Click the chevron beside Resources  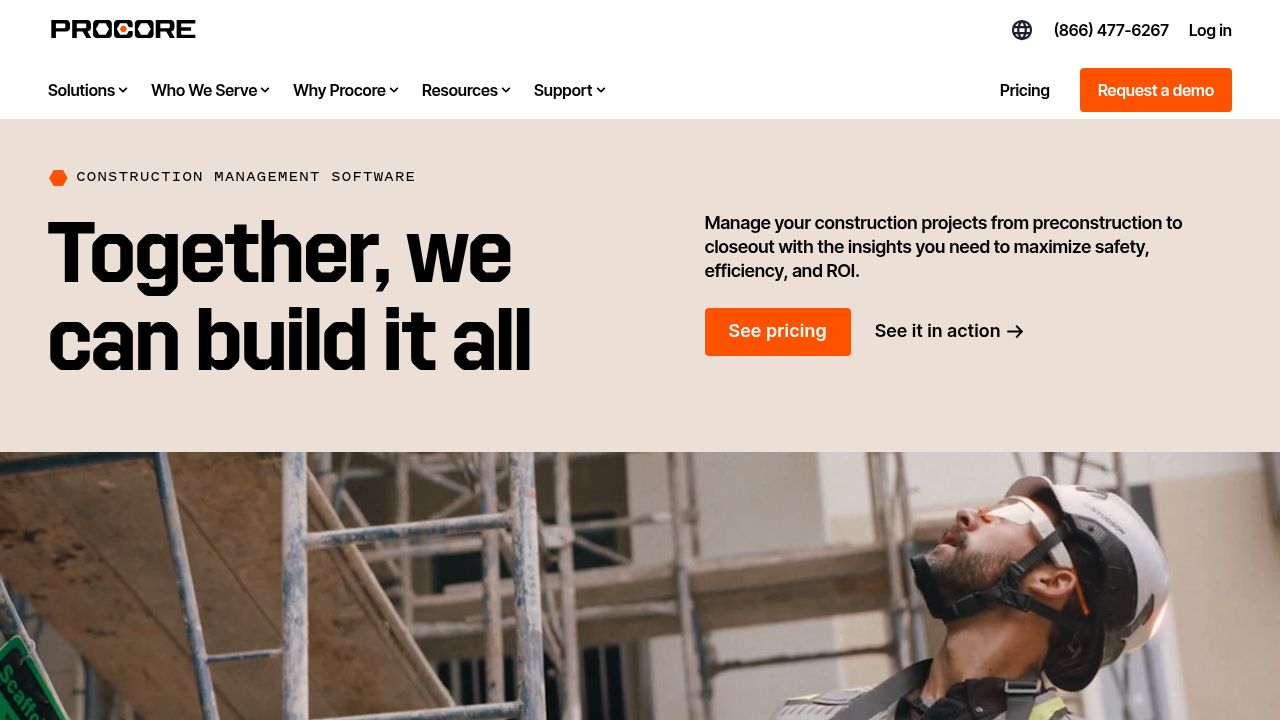click(506, 90)
